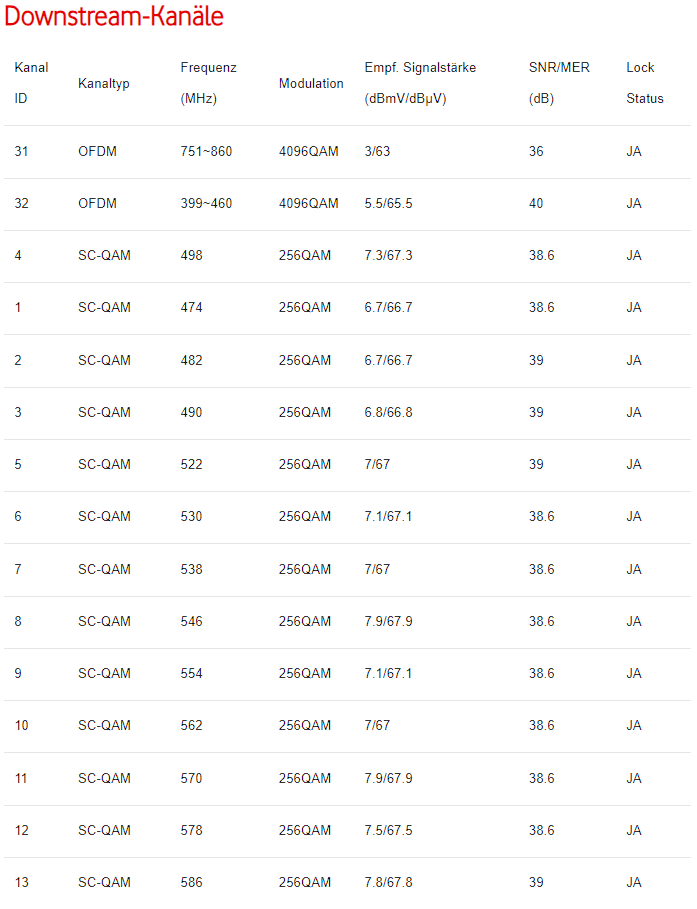Select channel ID 31 cell
The image size is (697, 909).
tap(22, 152)
